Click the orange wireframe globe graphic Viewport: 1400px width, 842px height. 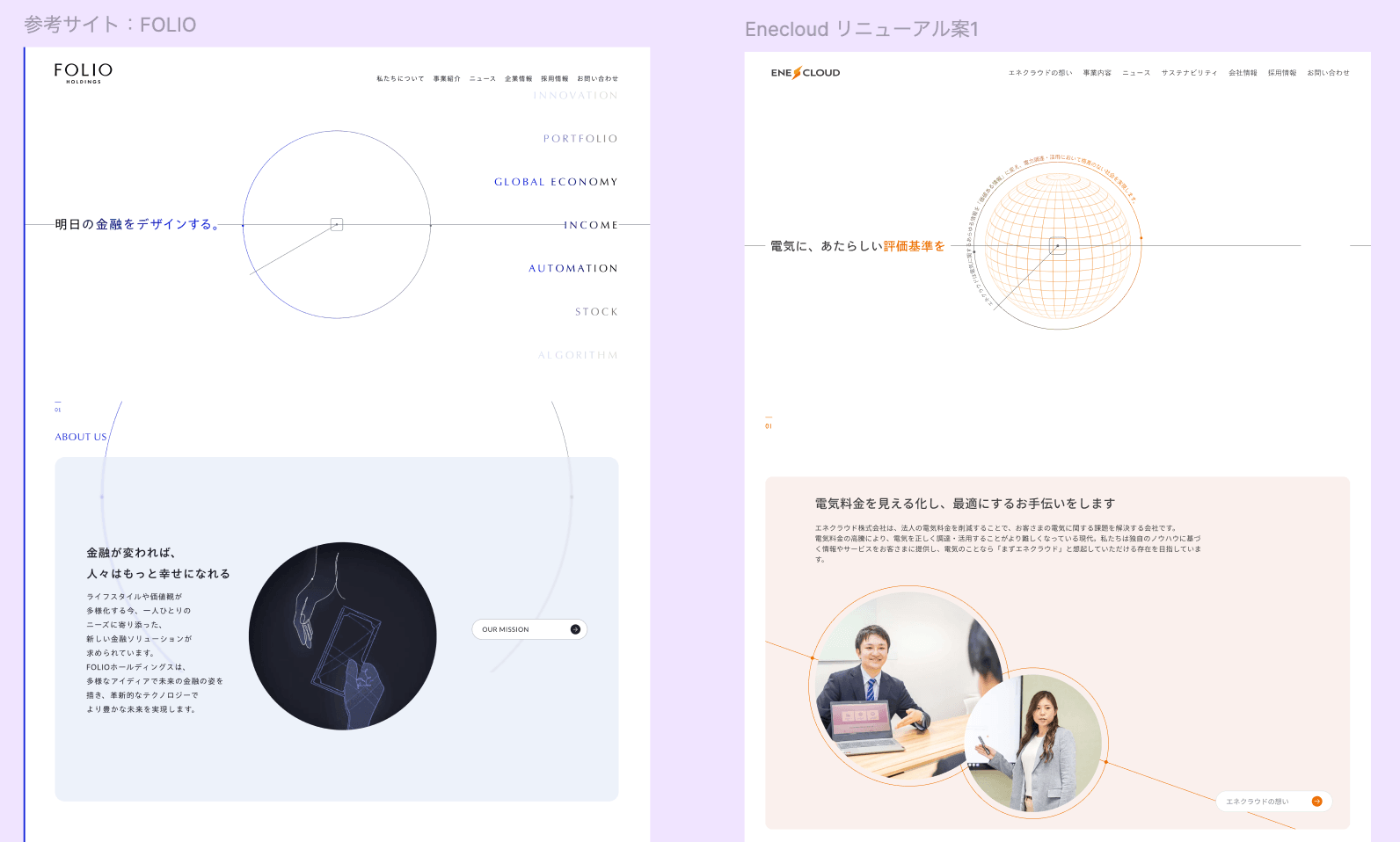[1058, 246]
